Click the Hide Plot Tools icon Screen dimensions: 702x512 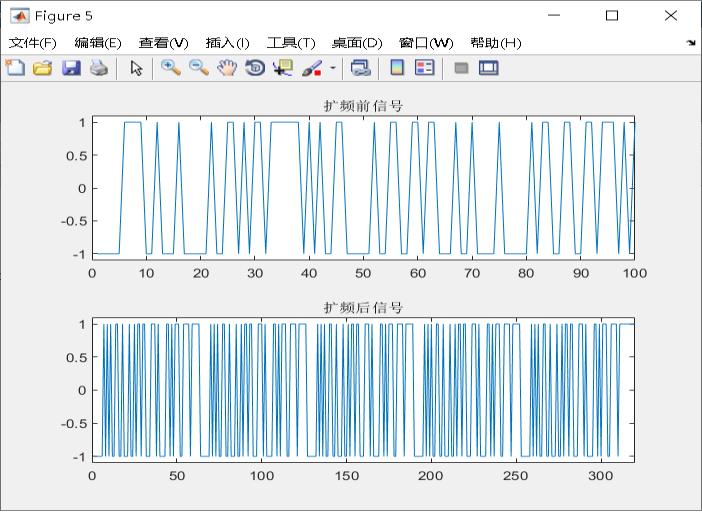click(461, 68)
